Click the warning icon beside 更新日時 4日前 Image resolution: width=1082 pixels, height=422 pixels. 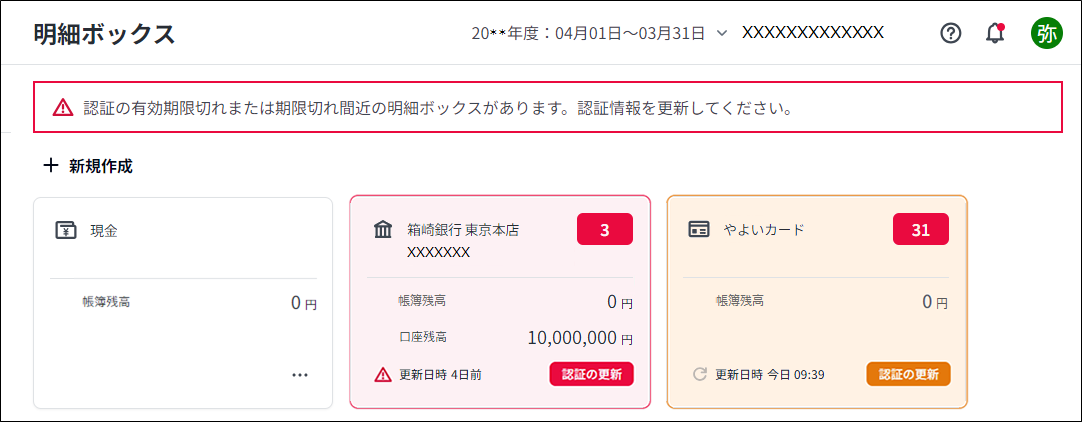[383, 375]
